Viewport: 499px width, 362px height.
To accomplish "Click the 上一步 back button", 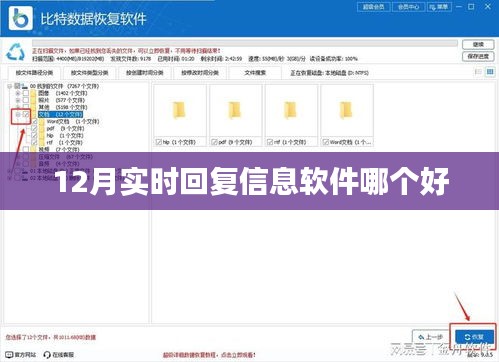I will (431, 337).
